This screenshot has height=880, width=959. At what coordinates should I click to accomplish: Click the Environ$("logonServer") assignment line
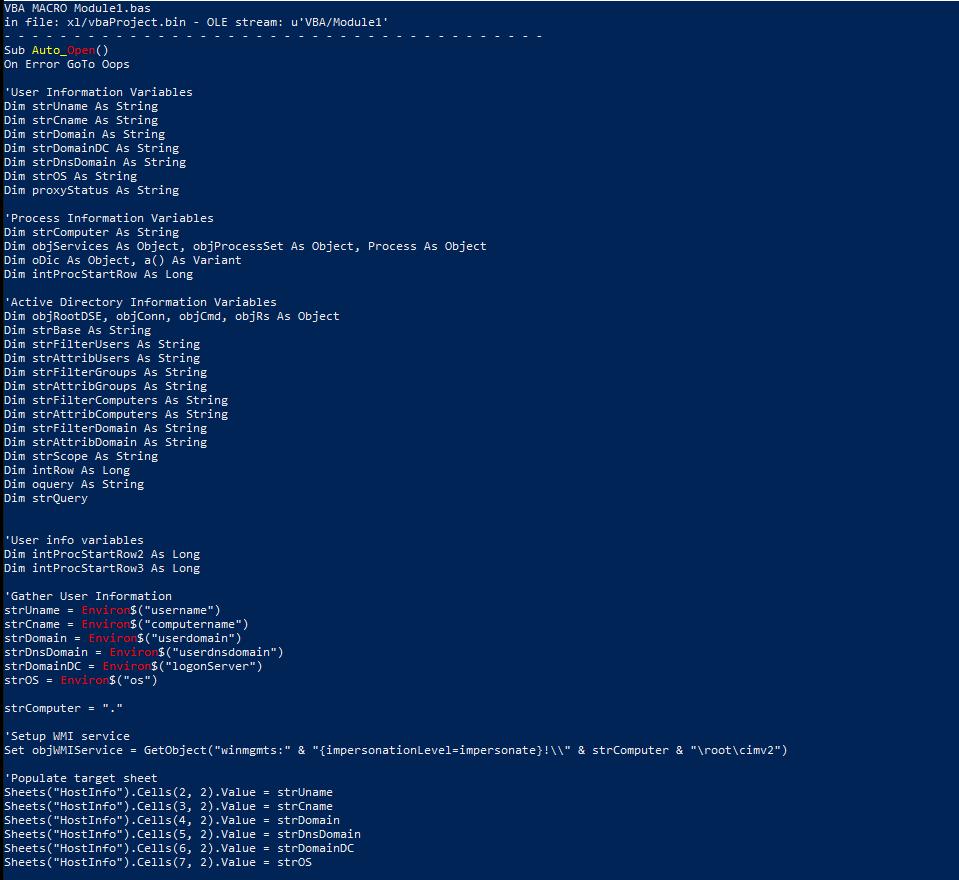[133, 666]
